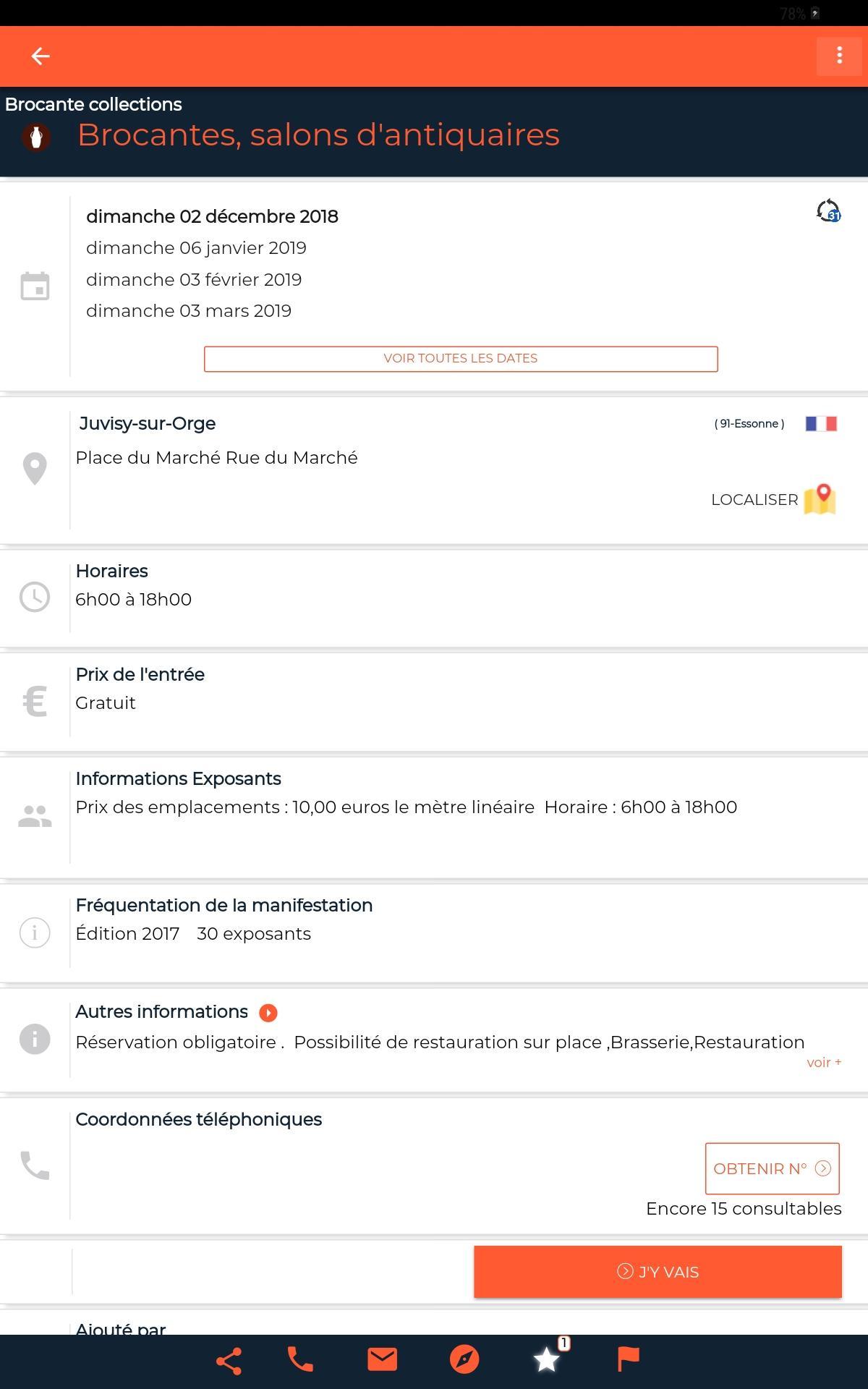Screen dimensions: 868x1389
Task: Tap the vase category icon
Action: 35,137
